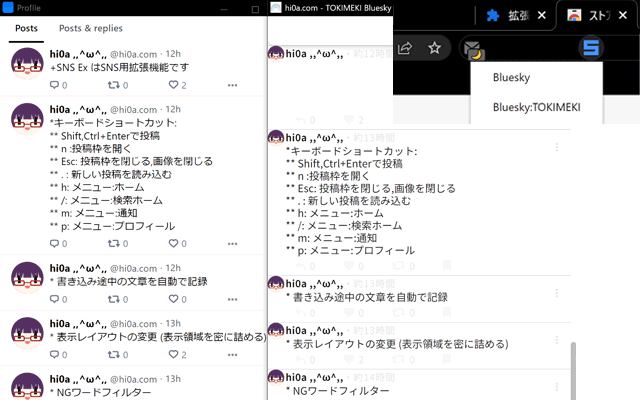Click the text '+SNS Ex はSNS用拡張機能です'
Viewport: 640px width, 400px height.
point(119,67)
